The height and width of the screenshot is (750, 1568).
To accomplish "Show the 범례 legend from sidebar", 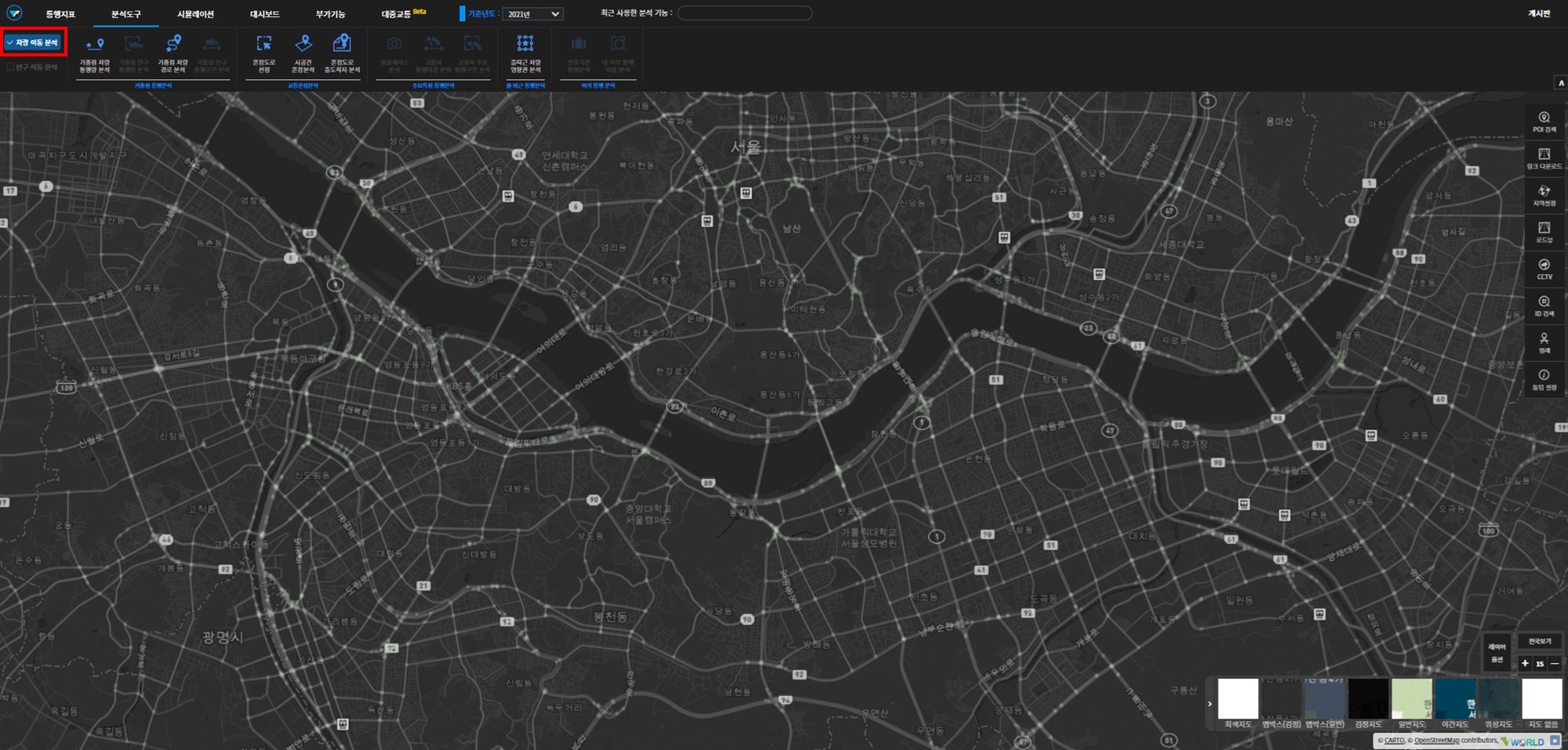I will tap(1544, 342).
